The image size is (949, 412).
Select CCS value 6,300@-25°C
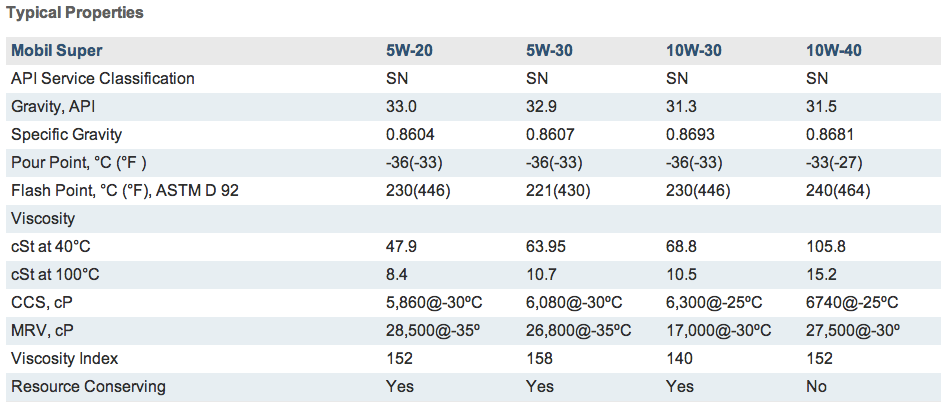[x=714, y=302]
